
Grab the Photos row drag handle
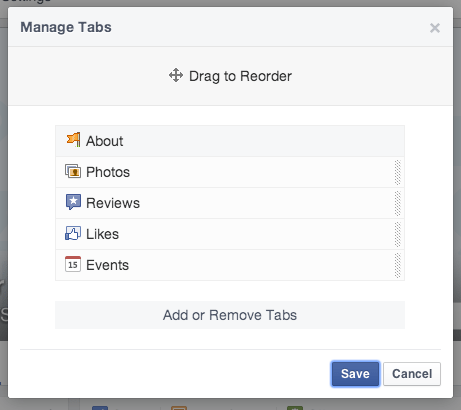coord(397,172)
